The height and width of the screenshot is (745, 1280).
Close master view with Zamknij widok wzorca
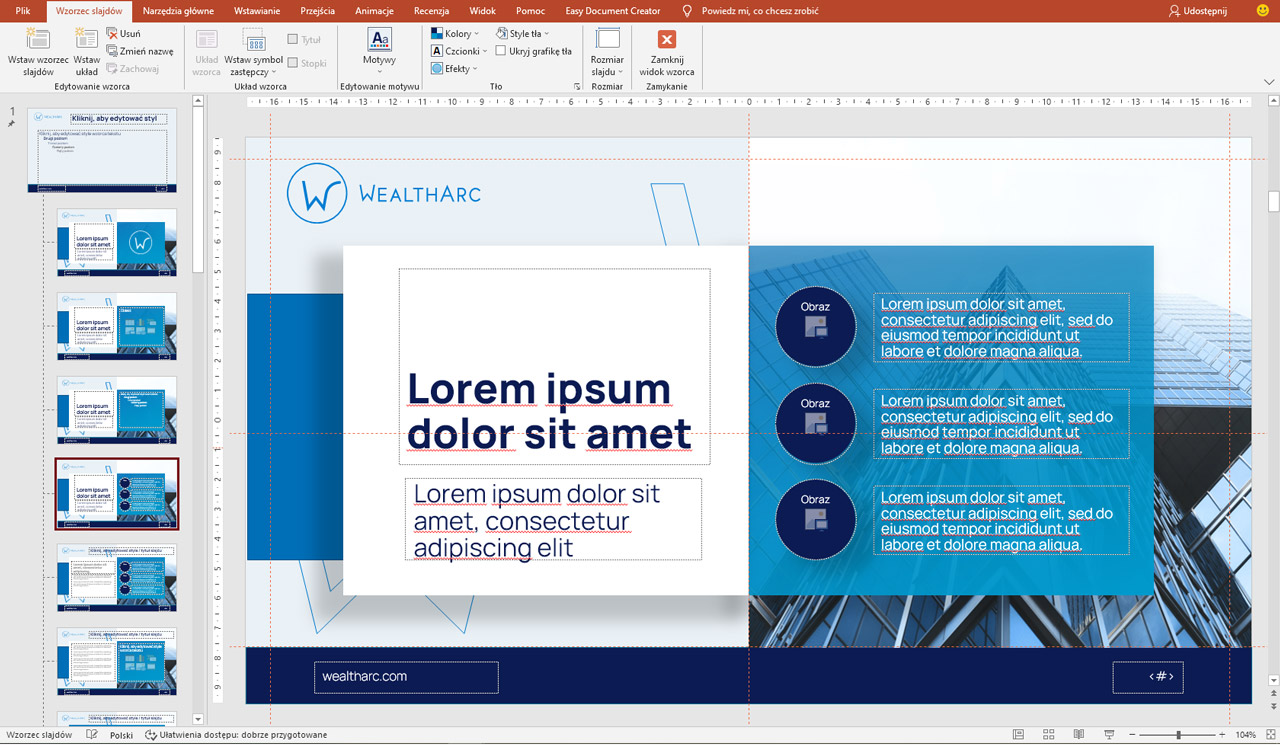point(667,53)
